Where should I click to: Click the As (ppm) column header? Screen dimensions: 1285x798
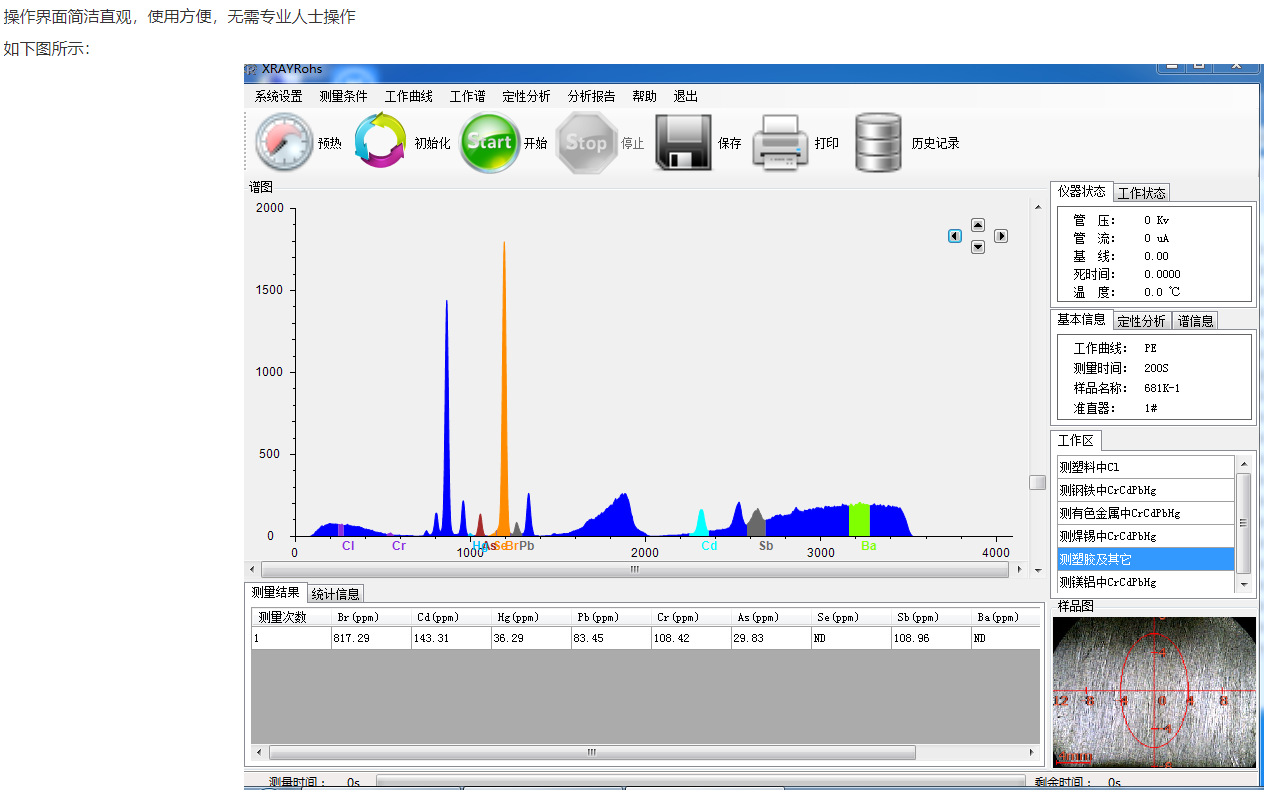[771, 617]
